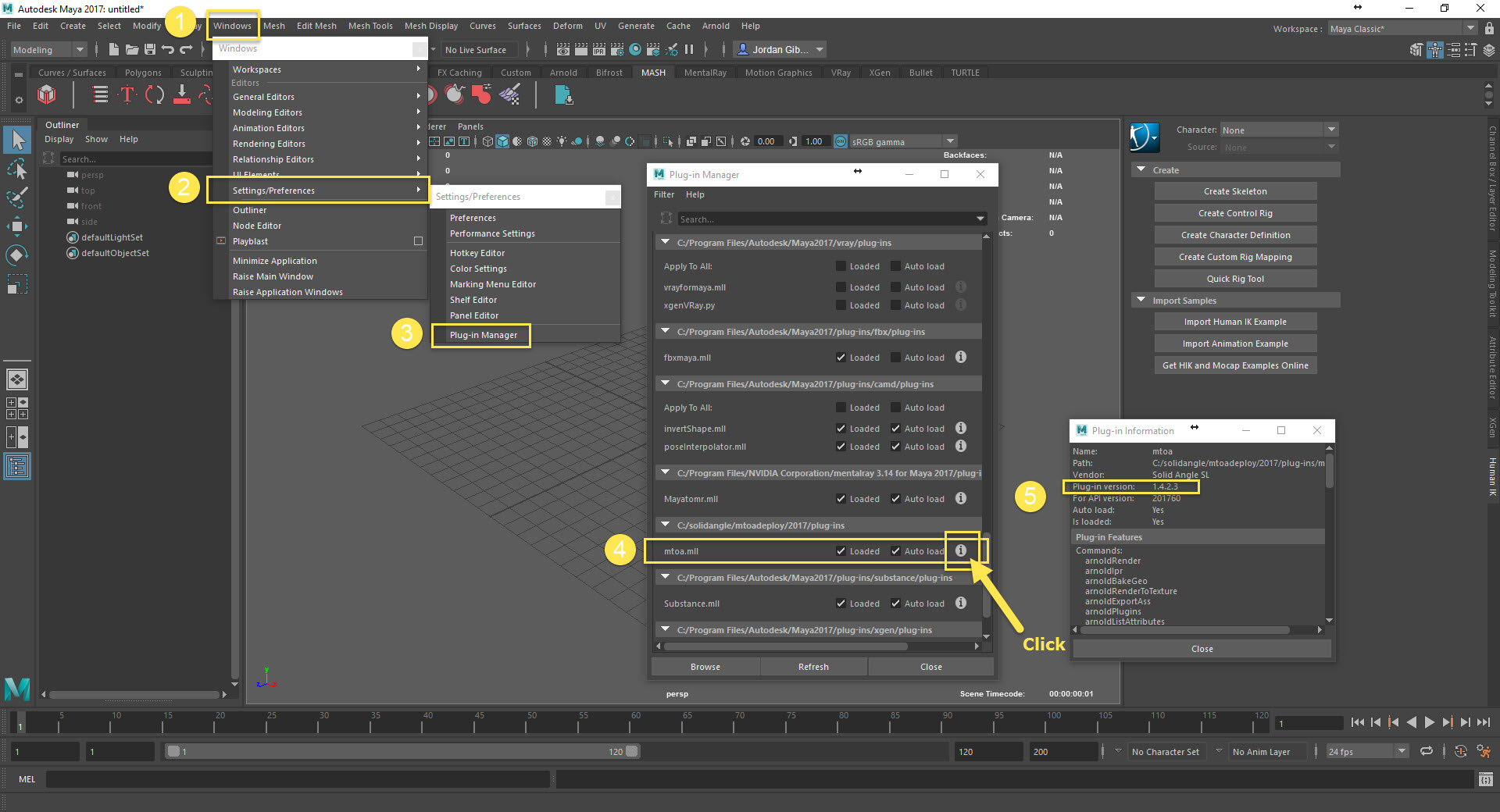Open the Workspace Maya Classic dropdown
The image size is (1500, 812).
pos(1403,29)
